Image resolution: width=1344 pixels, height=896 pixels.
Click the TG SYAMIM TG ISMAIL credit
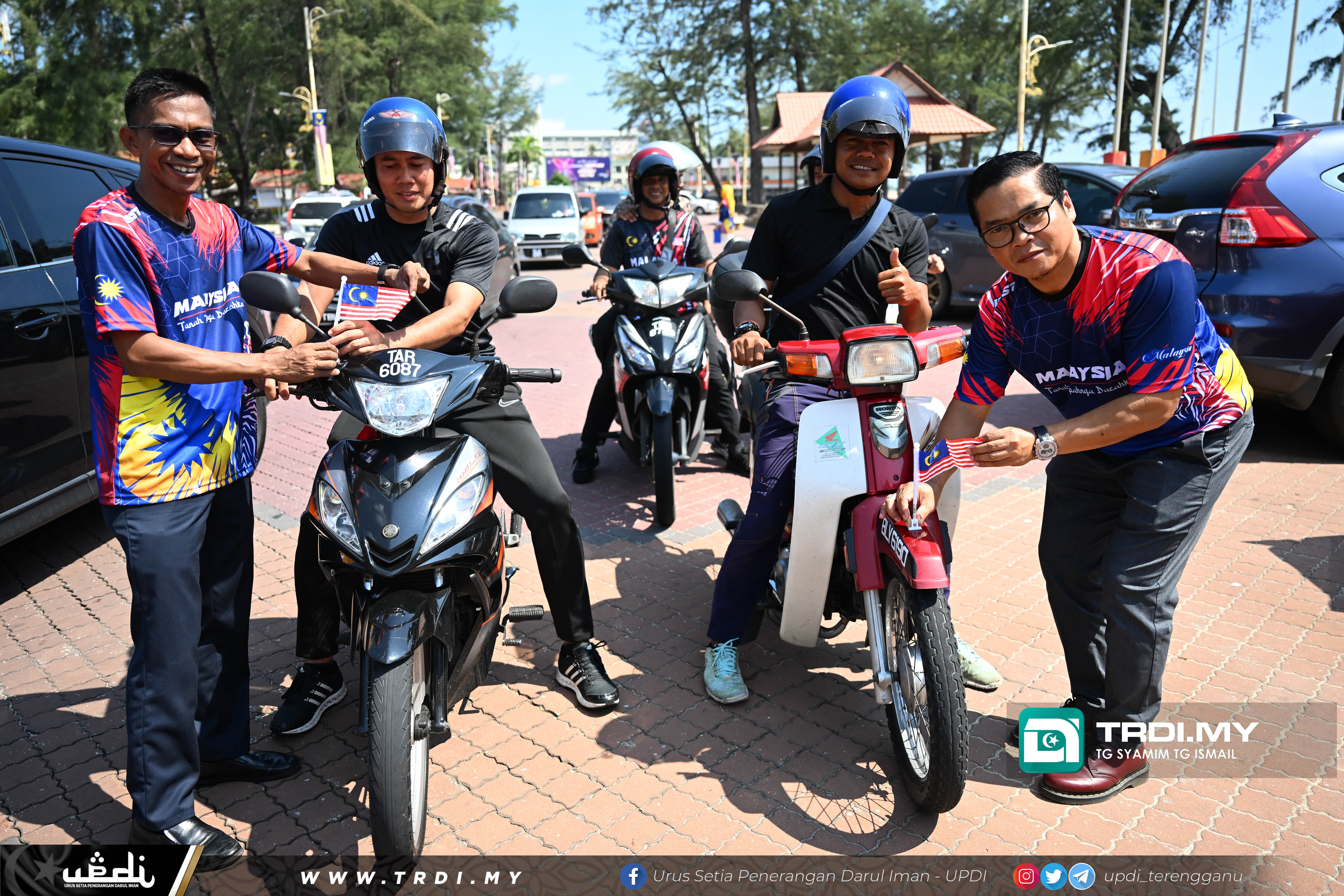(1166, 754)
